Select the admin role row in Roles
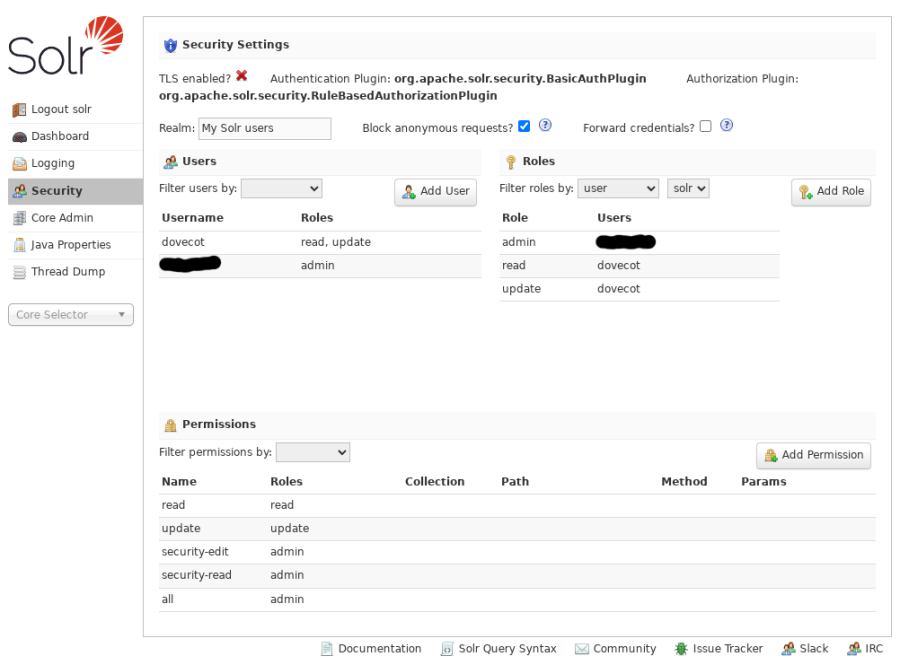This screenshot has height=665, width=900. point(639,243)
